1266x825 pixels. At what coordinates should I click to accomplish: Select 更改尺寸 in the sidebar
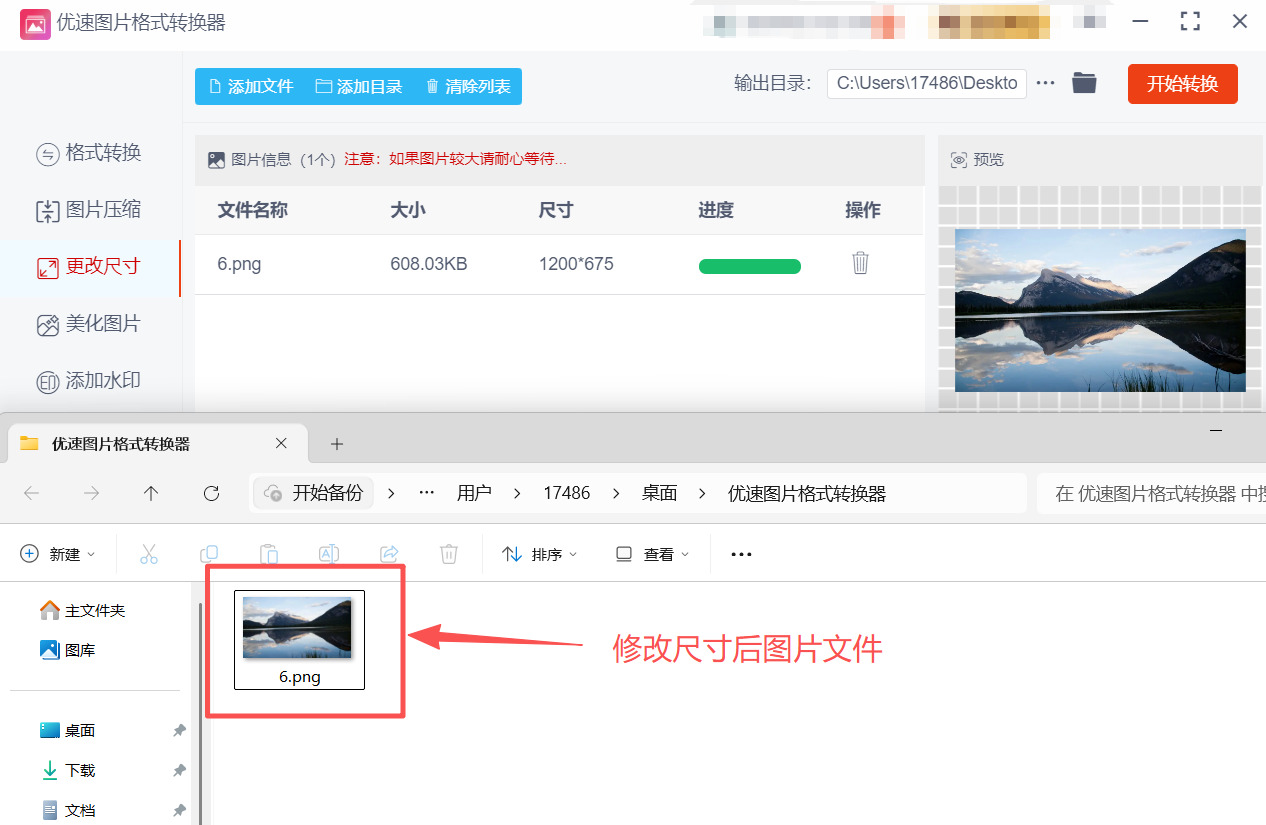tap(90, 267)
